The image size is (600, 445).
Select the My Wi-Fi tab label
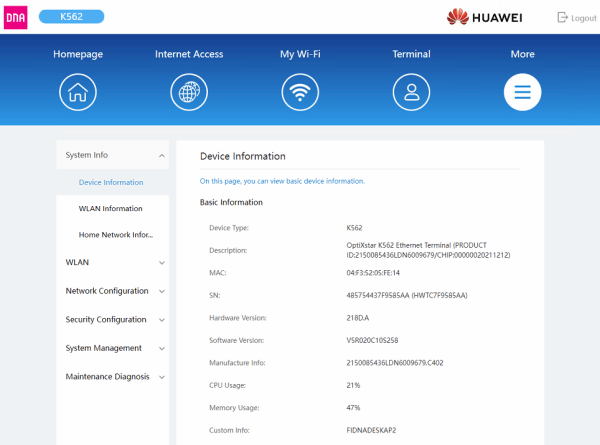300,54
